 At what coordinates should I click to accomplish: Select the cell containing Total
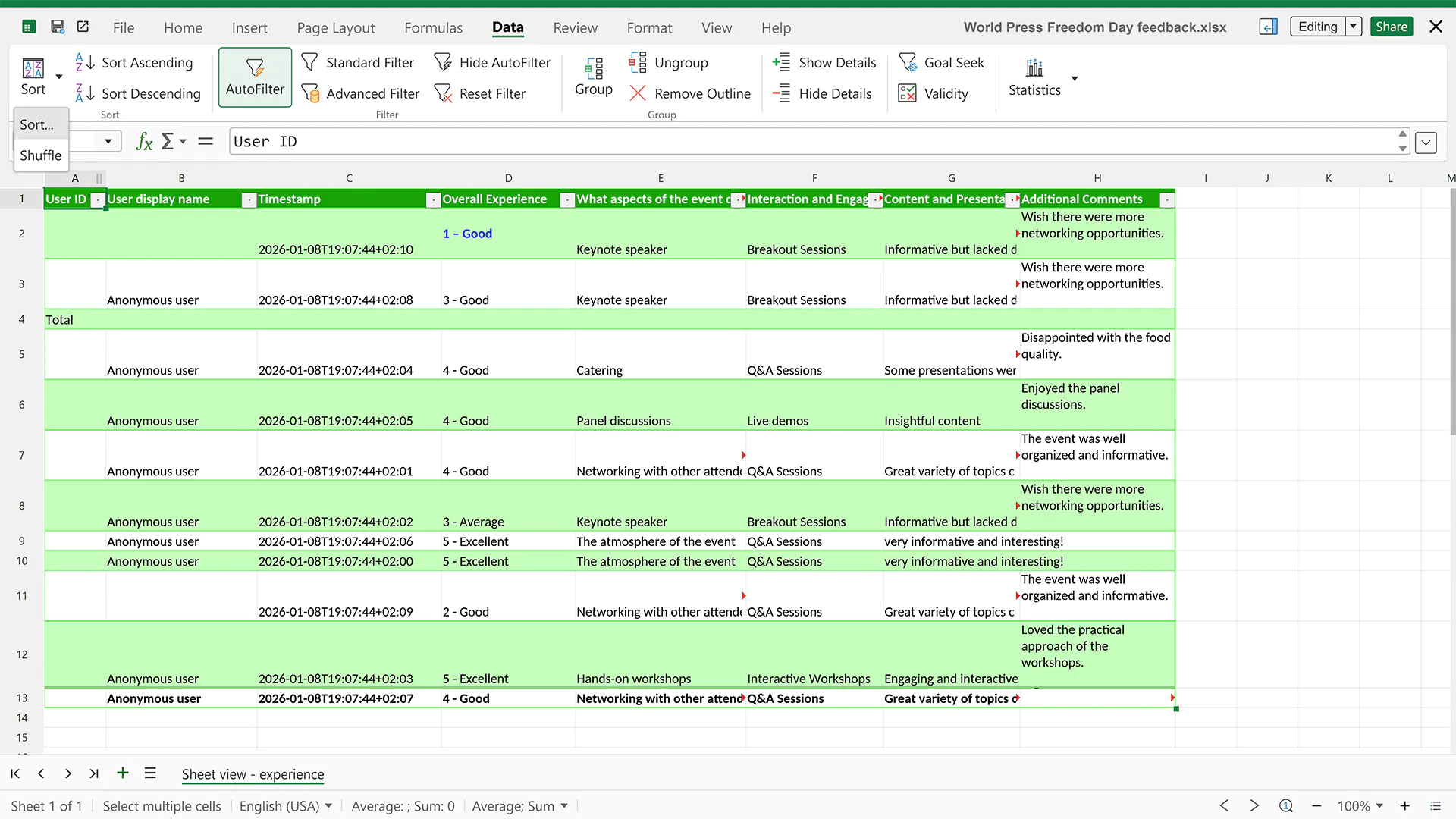pyautogui.click(x=74, y=320)
